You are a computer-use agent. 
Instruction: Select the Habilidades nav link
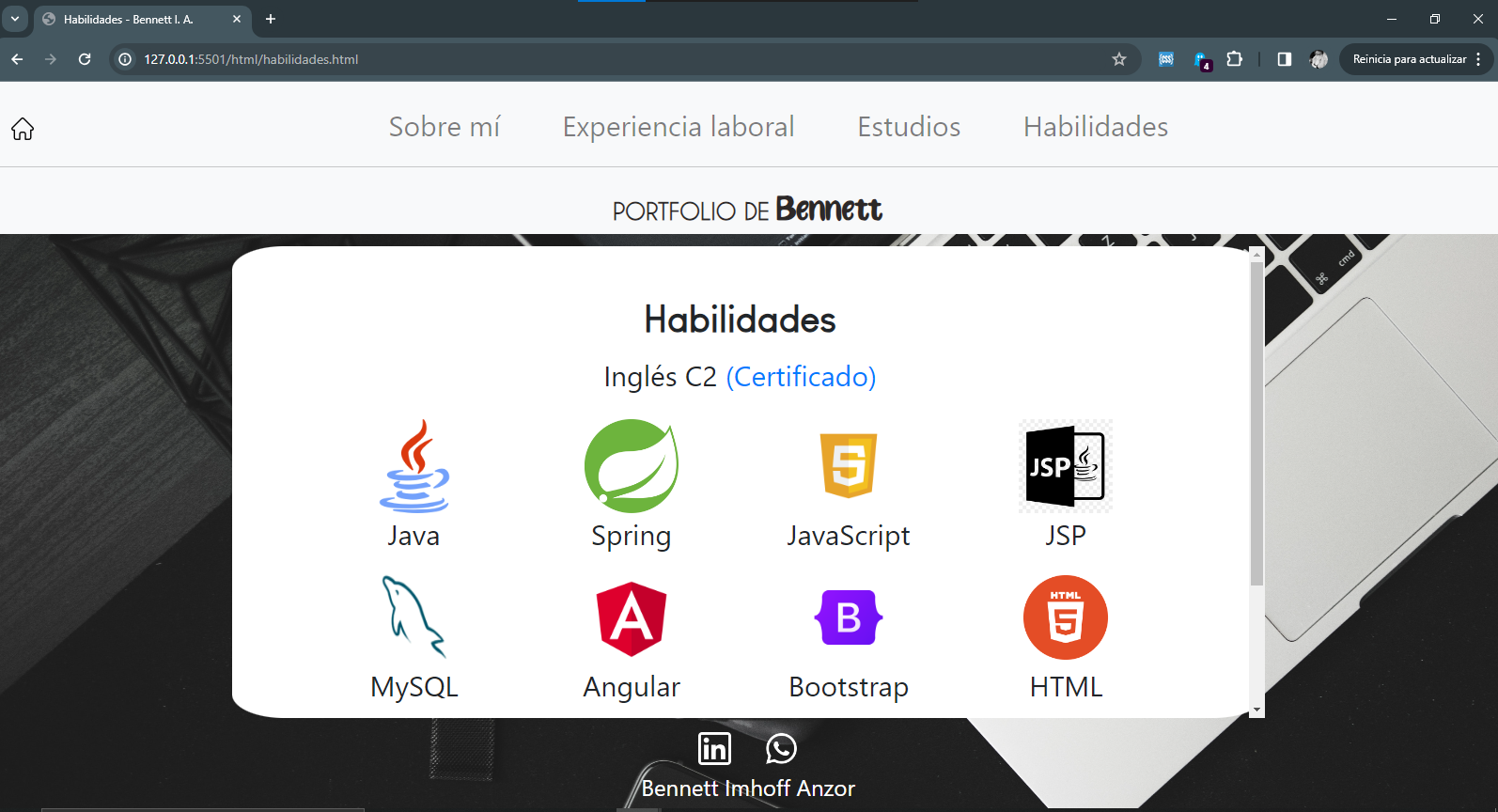(x=1096, y=127)
